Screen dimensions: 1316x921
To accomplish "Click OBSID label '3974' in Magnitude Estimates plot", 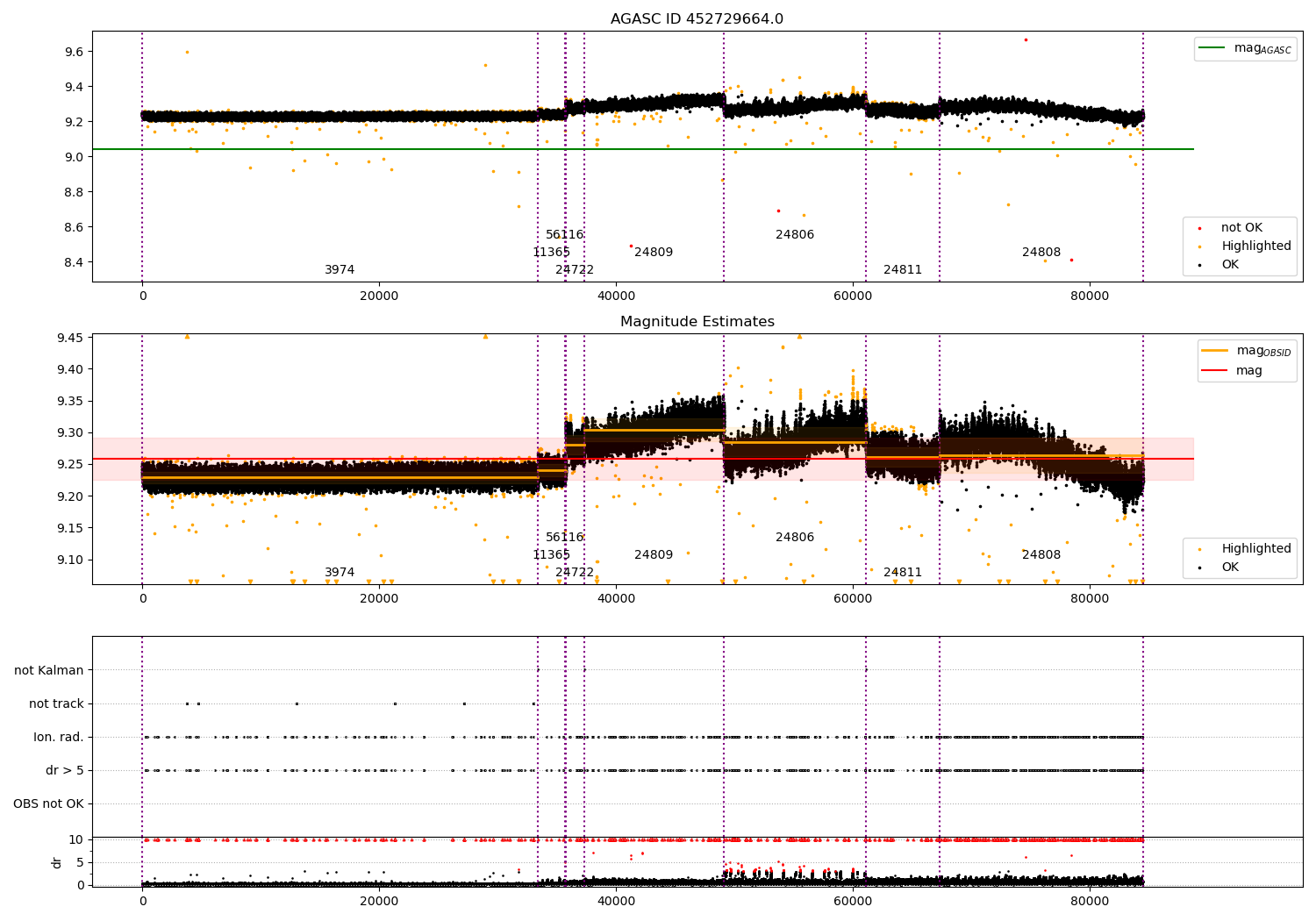I will (340, 573).
